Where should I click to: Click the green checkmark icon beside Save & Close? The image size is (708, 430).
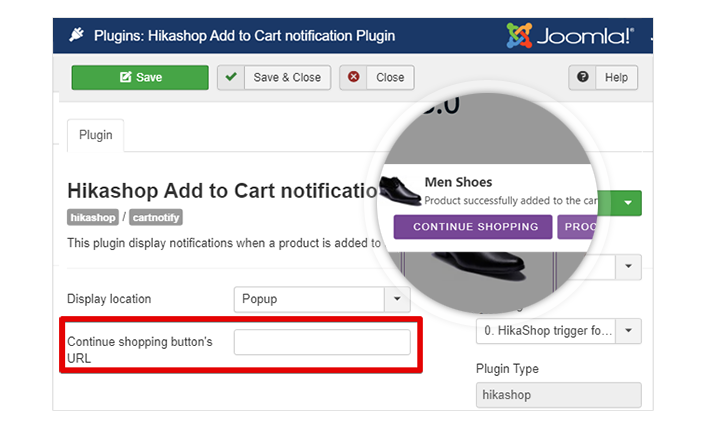231,77
